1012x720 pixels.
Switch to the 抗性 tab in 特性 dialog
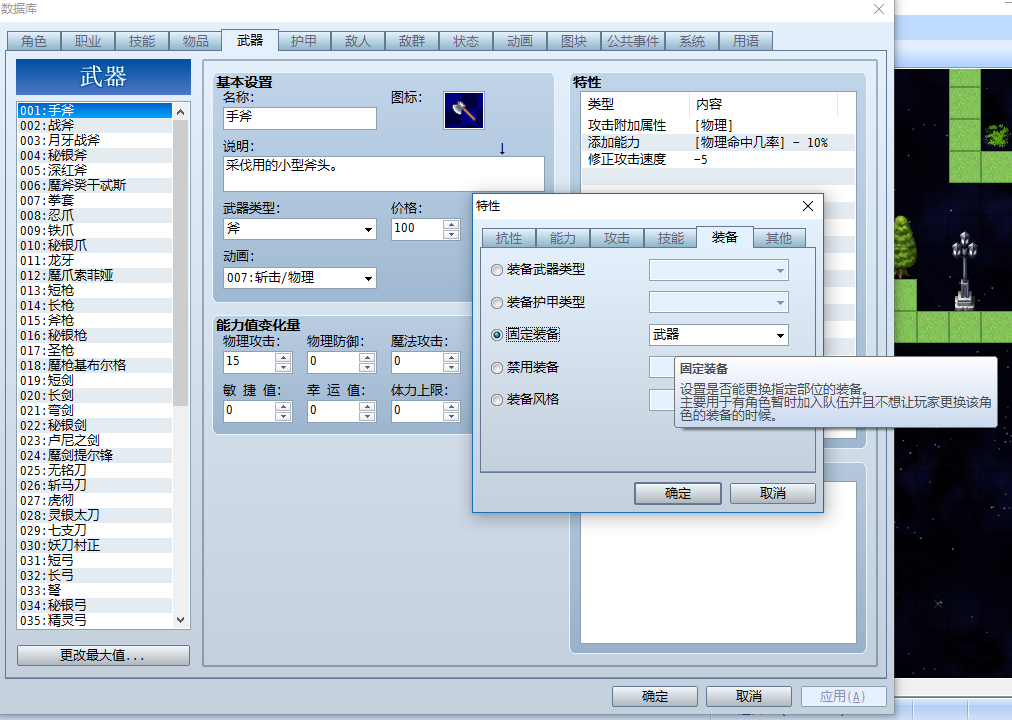pyautogui.click(x=509, y=238)
